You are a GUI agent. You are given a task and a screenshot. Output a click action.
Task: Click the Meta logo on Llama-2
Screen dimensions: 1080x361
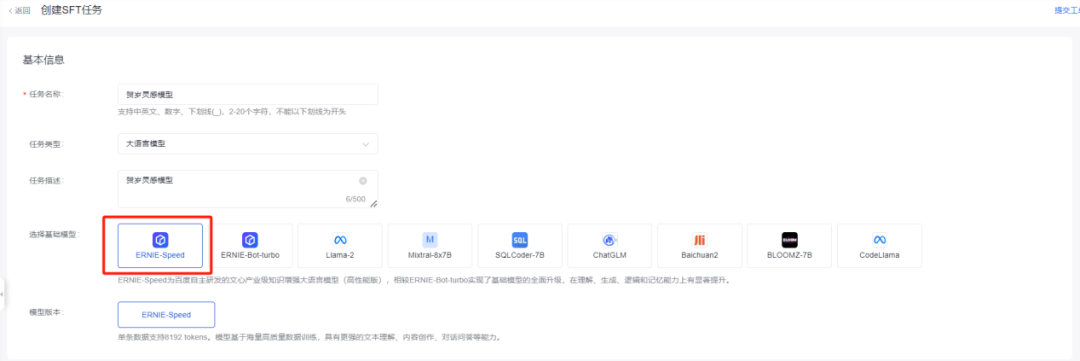click(x=340, y=240)
